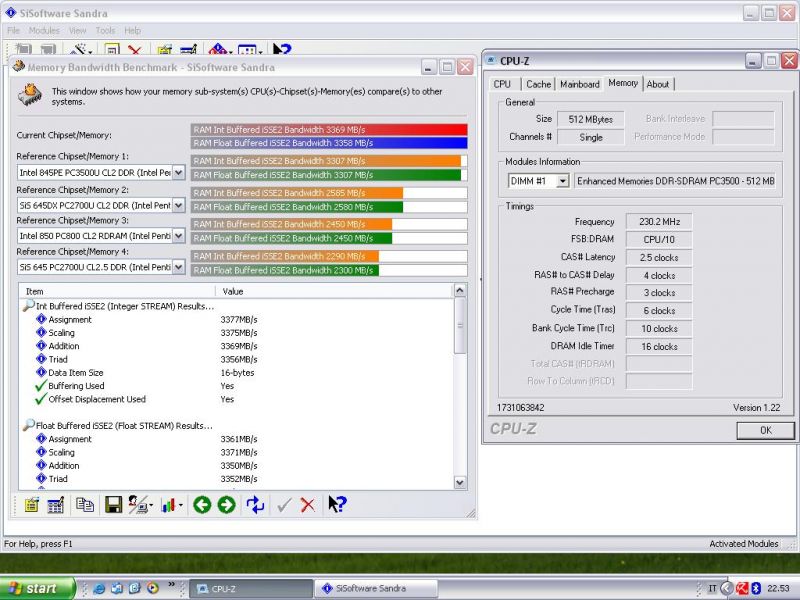Open Sandra Help menu
Viewport: 800px width, 600px height.
(x=133, y=31)
